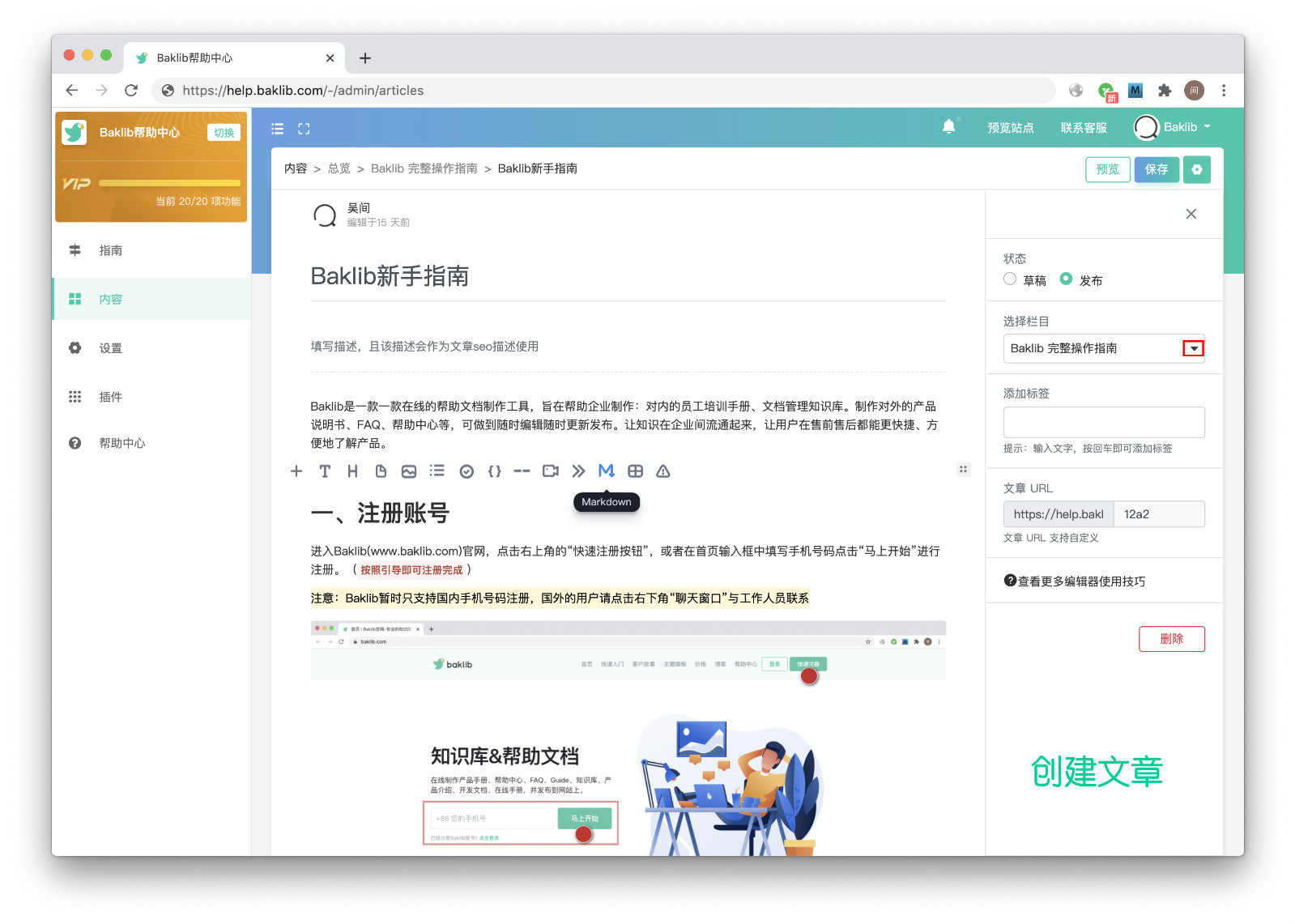Click the embedded baklib homepage screenshot

click(628, 737)
